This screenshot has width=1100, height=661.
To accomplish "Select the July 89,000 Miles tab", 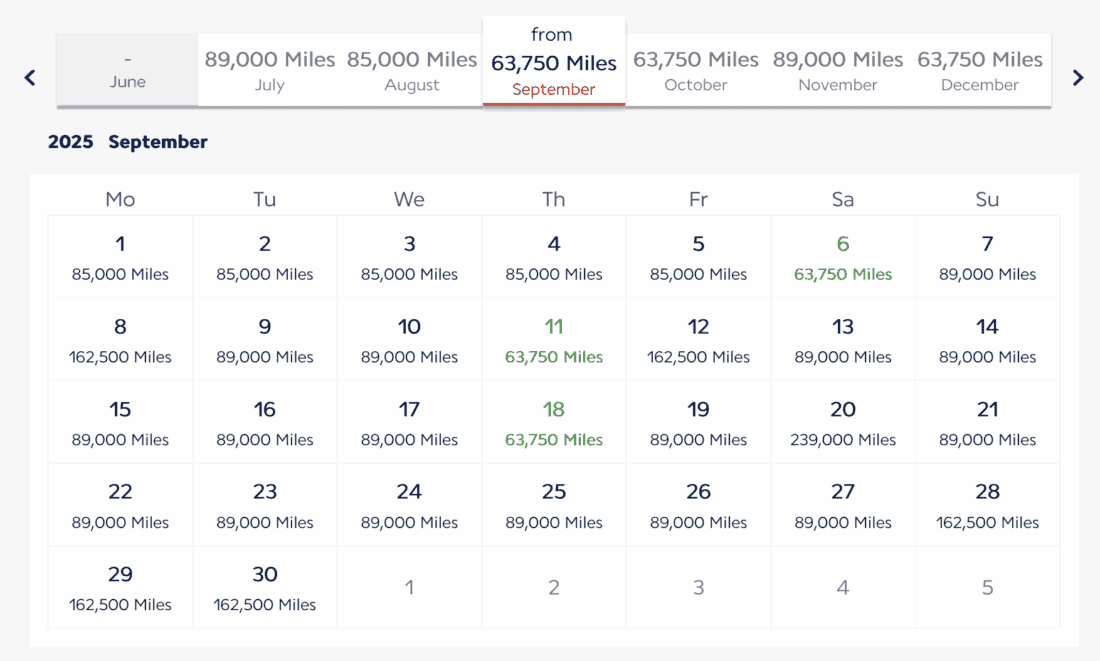I will pos(270,70).
